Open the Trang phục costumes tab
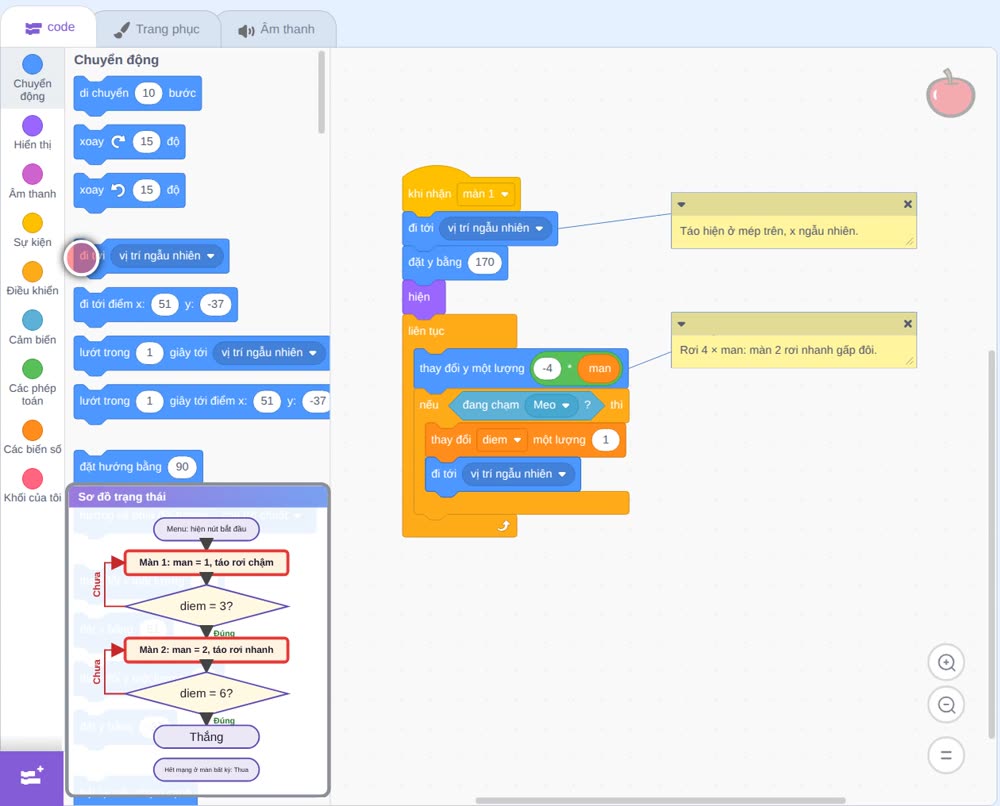 [158, 29]
